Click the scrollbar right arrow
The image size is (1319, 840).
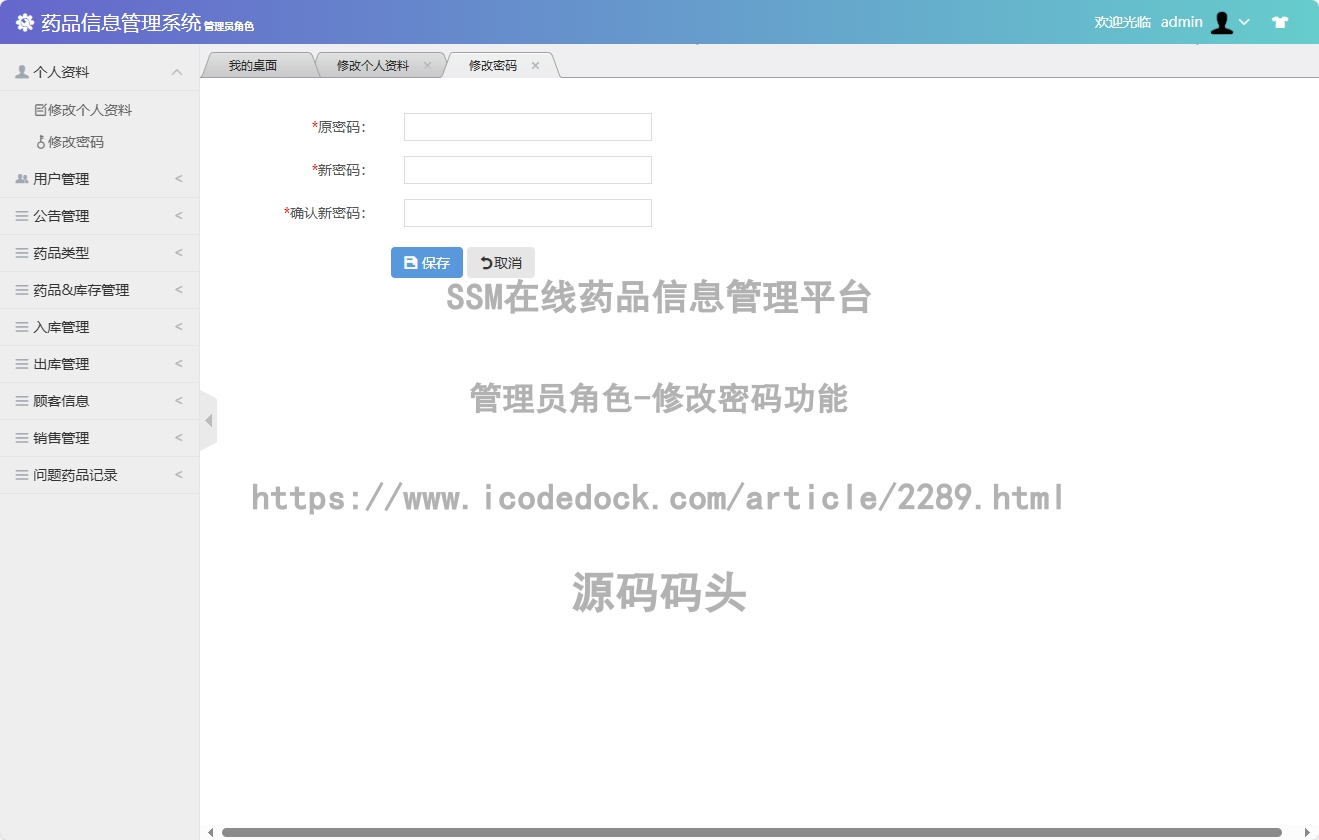tap(1307, 832)
